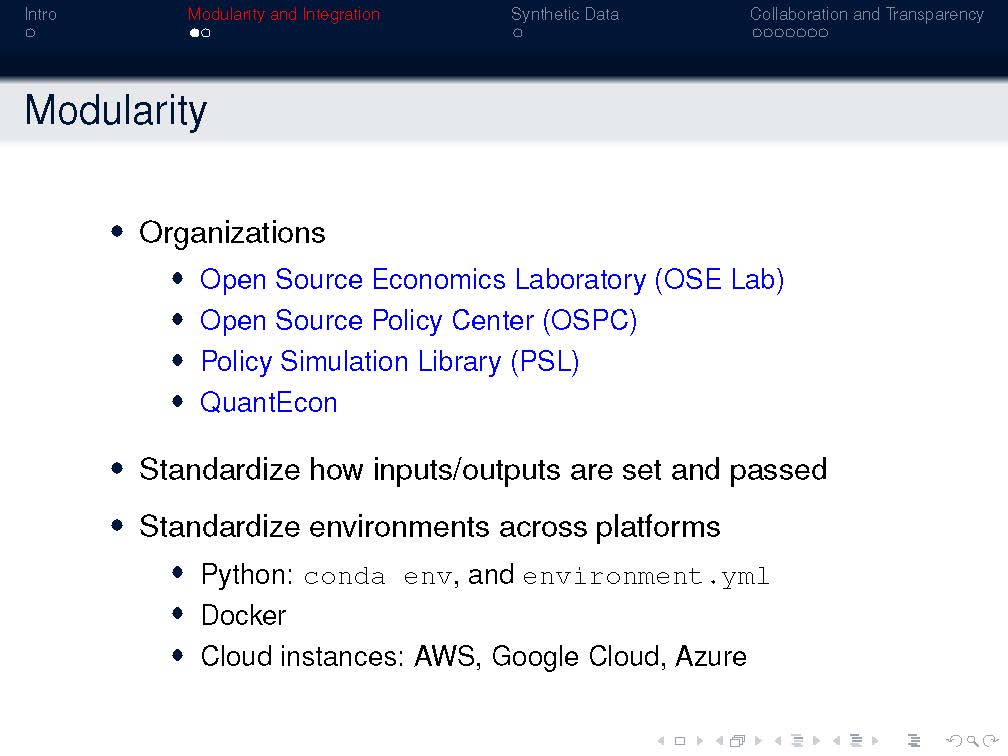Go forward one frame using frame right arrow
Screen dimensions: 1008x756
[x=759, y=741]
